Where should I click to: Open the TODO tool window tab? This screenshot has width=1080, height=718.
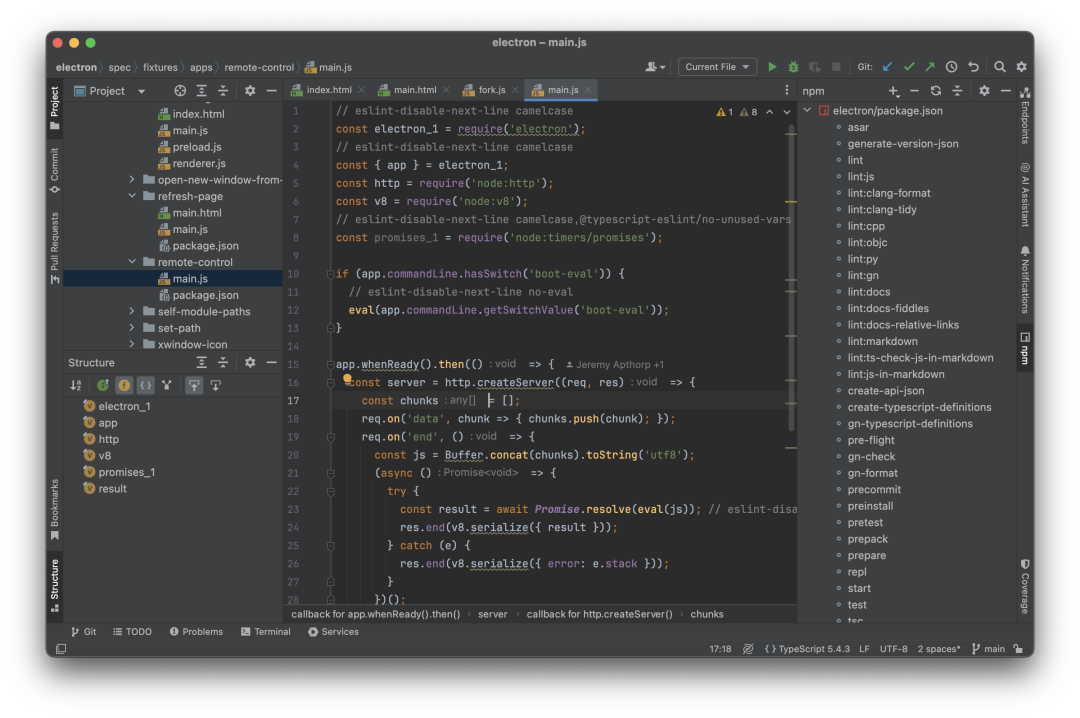[132, 632]
